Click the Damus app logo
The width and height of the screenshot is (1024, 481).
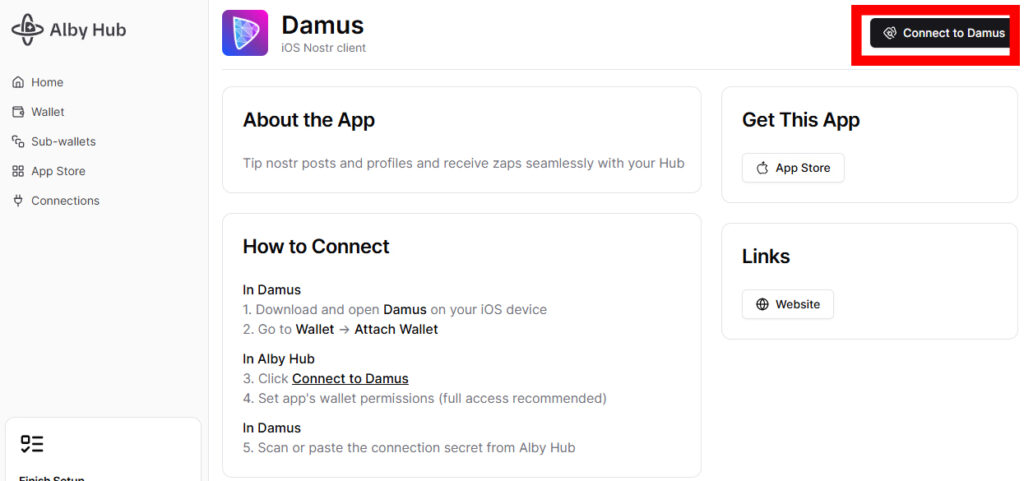[x=245, y=33]
